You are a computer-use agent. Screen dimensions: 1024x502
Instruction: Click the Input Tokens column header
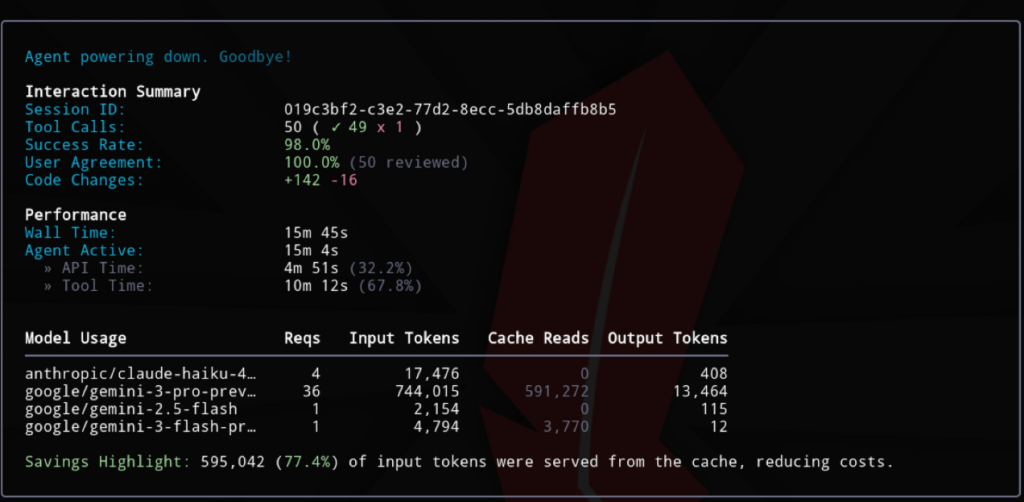click(x=404, y=338)
